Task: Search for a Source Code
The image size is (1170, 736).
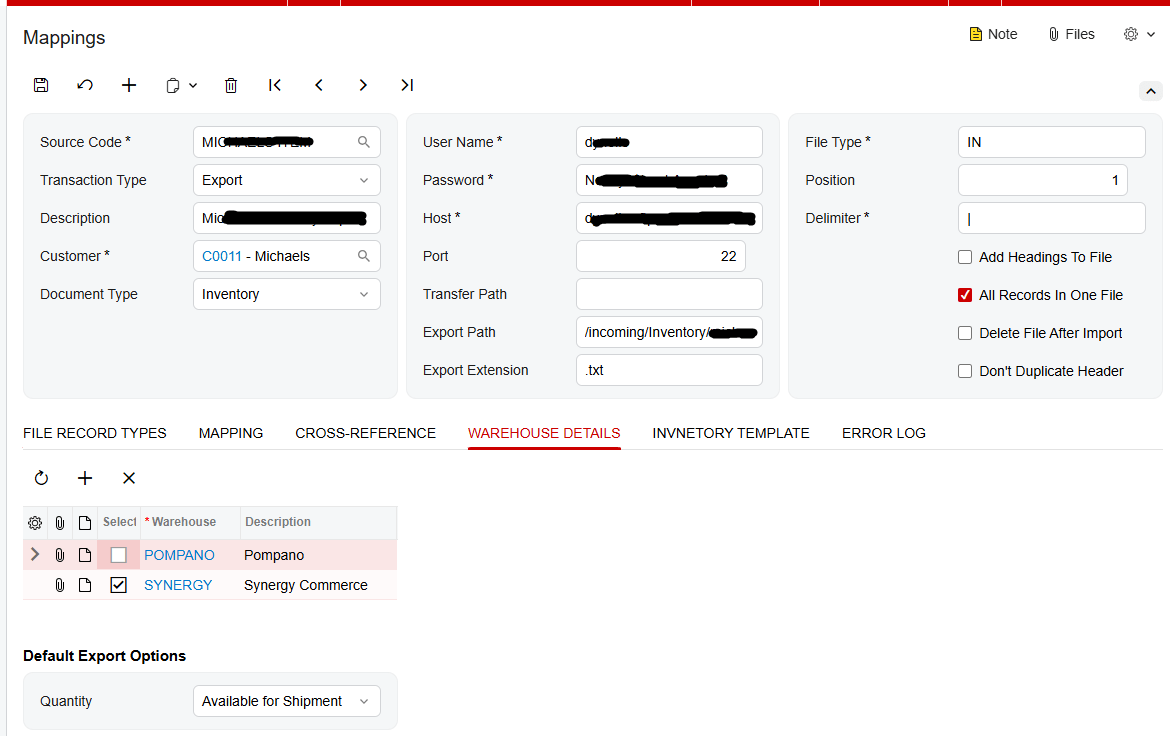Action: [363, 142]
